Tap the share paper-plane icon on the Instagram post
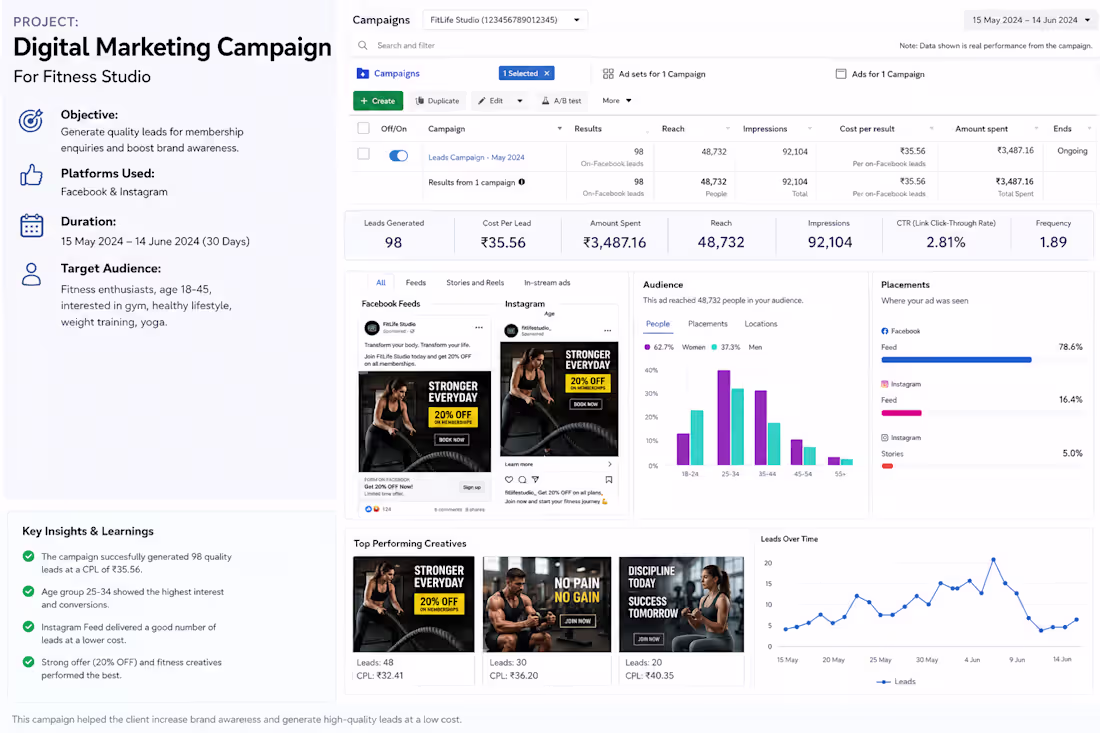Image resolution: width=1100 pixels, height=733 pixels. (535, 480)
